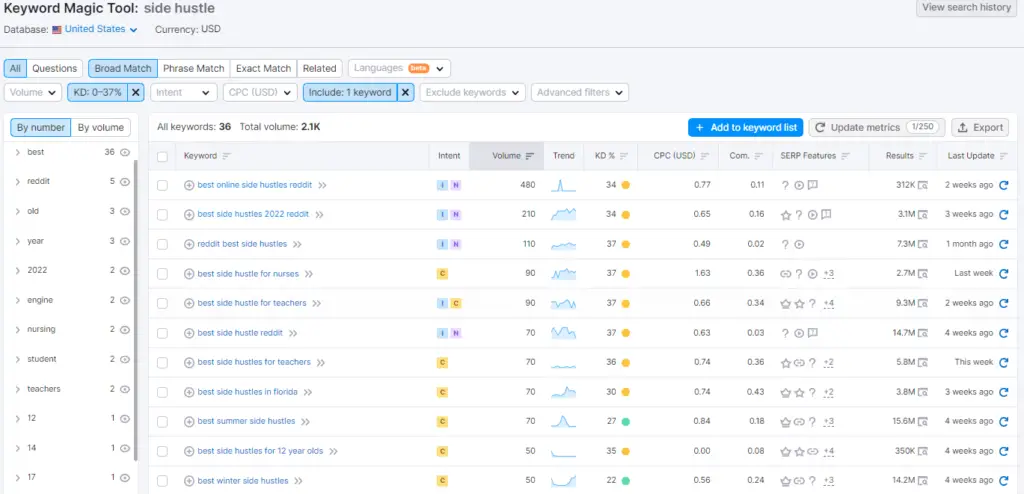This screenshot has height=494, width=1024.
Task: Open best summer side hustles keyword link
Action: click(x=246, y=421)
